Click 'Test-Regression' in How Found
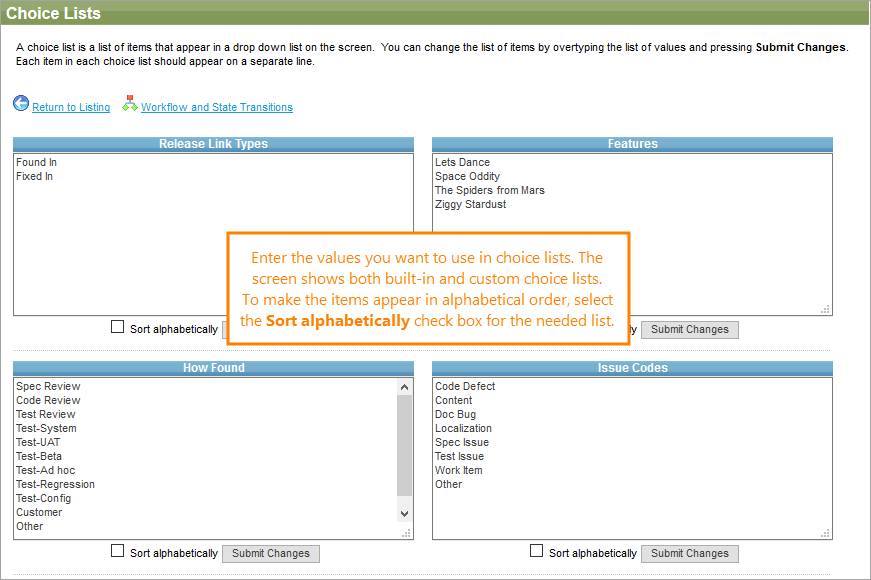The image size is (871, 580). (x=56, y=484)
